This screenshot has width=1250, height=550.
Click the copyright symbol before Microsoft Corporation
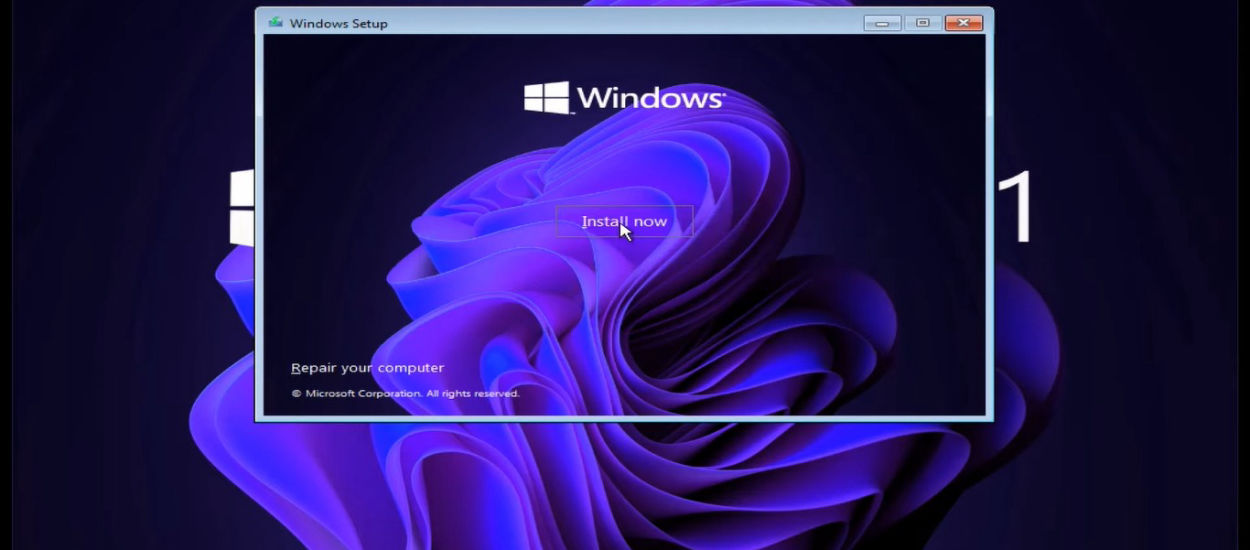point(296,394)
